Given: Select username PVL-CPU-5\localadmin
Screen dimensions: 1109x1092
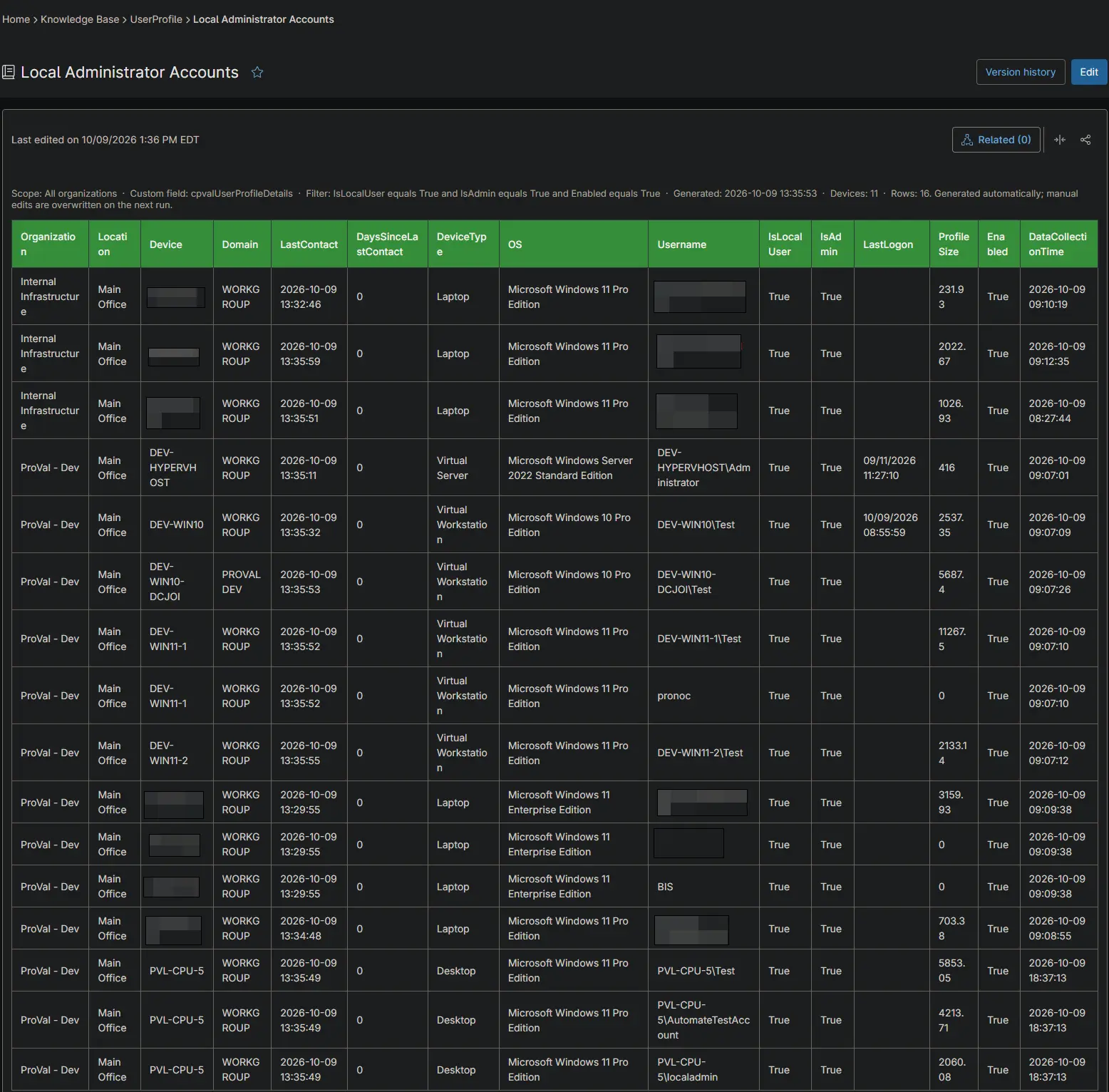Looking at the screenshot, I should click(703, 1069).
